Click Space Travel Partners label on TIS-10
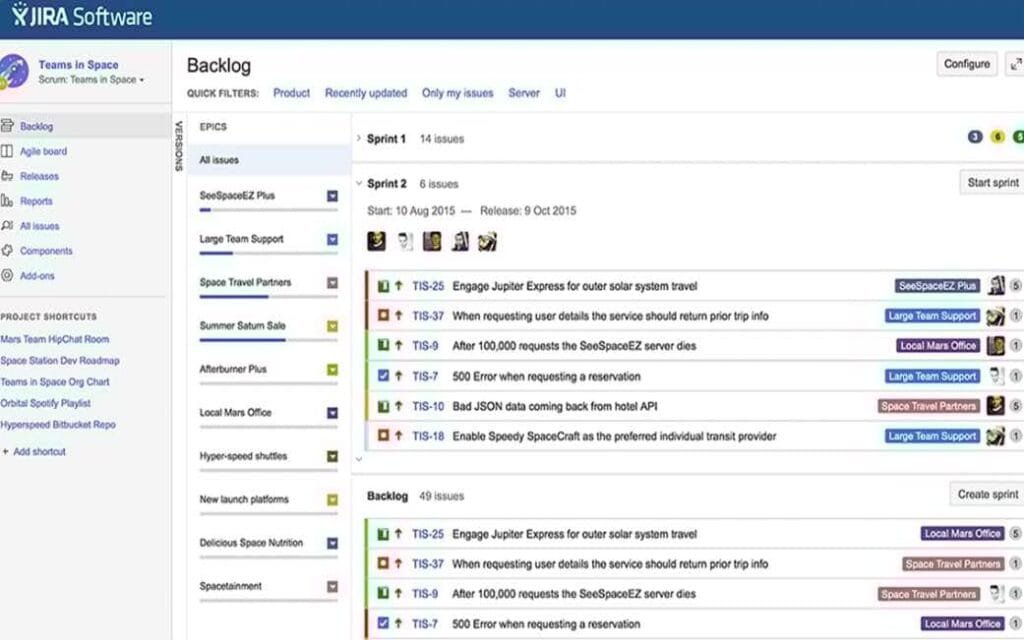The image size is (1024, 640). click(x=929, y=406)
